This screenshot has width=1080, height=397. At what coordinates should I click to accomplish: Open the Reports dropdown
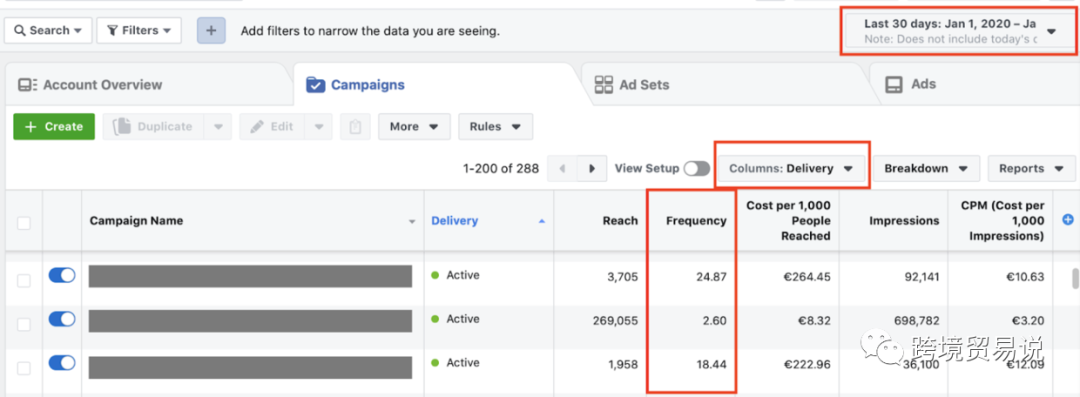1031,169
